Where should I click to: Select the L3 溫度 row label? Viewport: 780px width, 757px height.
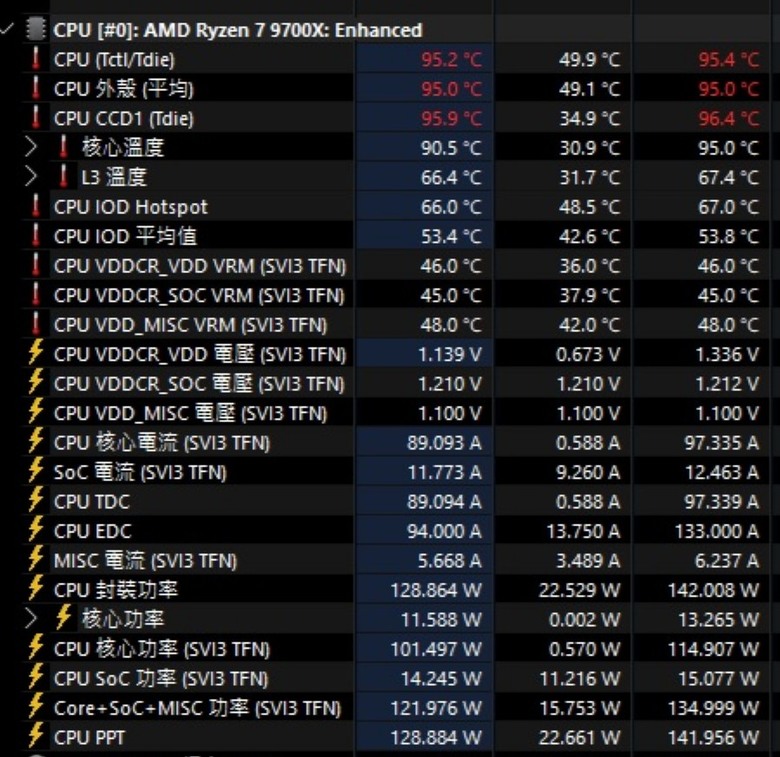(114, 177)
